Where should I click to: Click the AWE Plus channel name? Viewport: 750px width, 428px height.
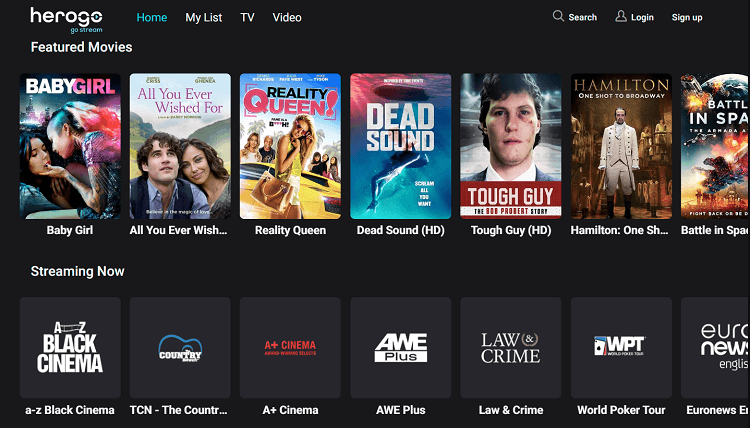400,410
